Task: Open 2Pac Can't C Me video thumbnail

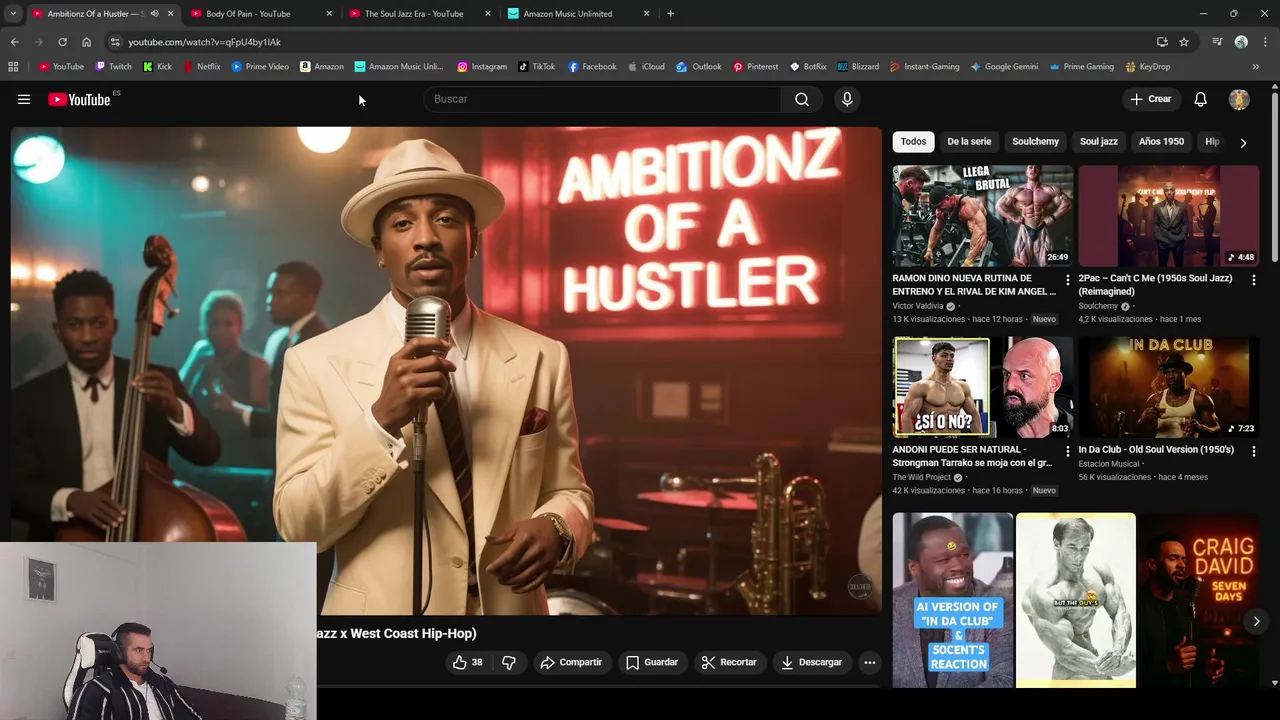Action: [x=1168, y=216]
